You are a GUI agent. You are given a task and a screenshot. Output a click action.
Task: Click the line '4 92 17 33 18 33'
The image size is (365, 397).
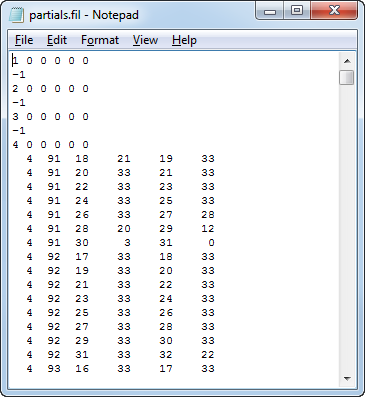pos(120,257)
